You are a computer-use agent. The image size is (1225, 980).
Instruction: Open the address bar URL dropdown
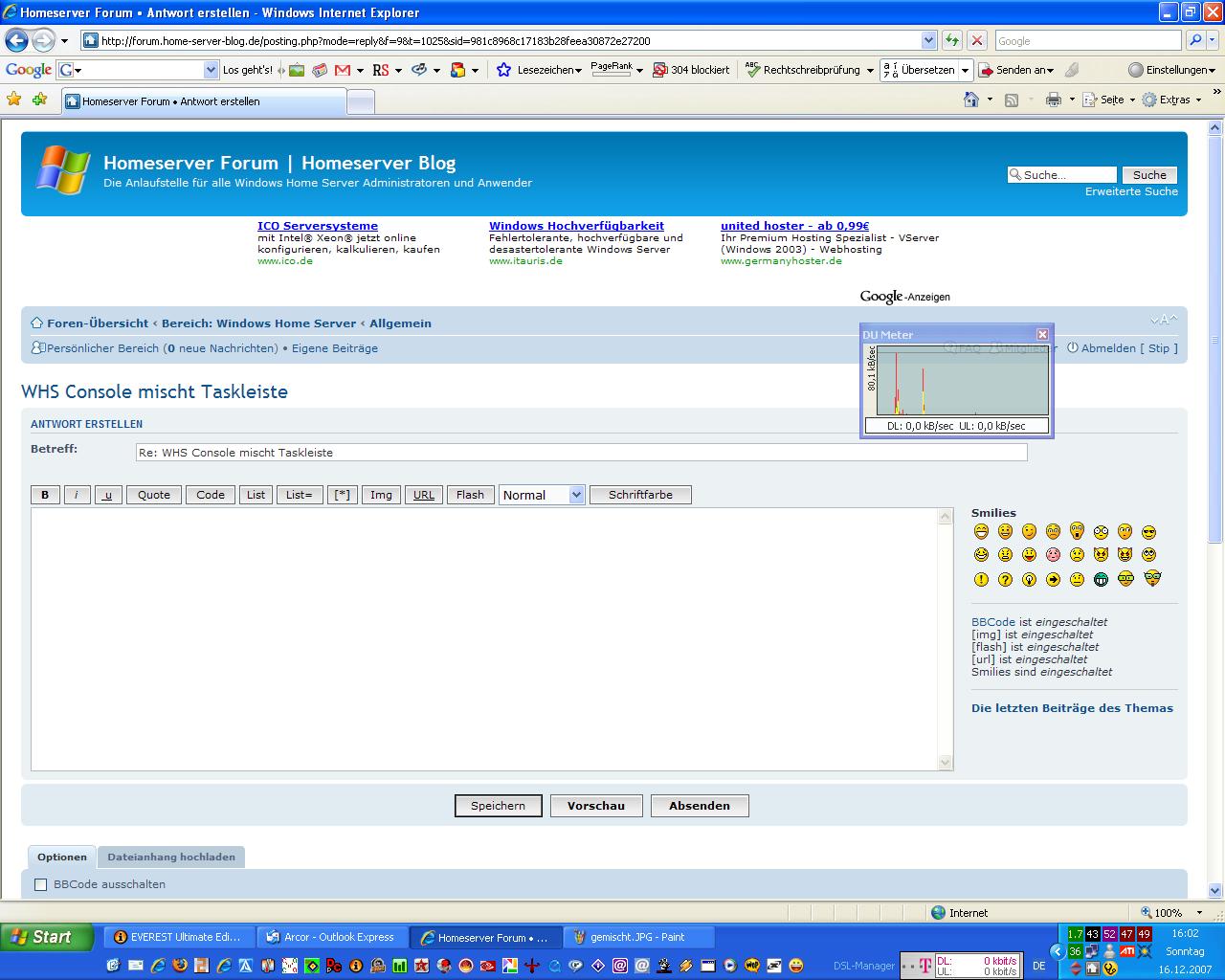point(928,40)
